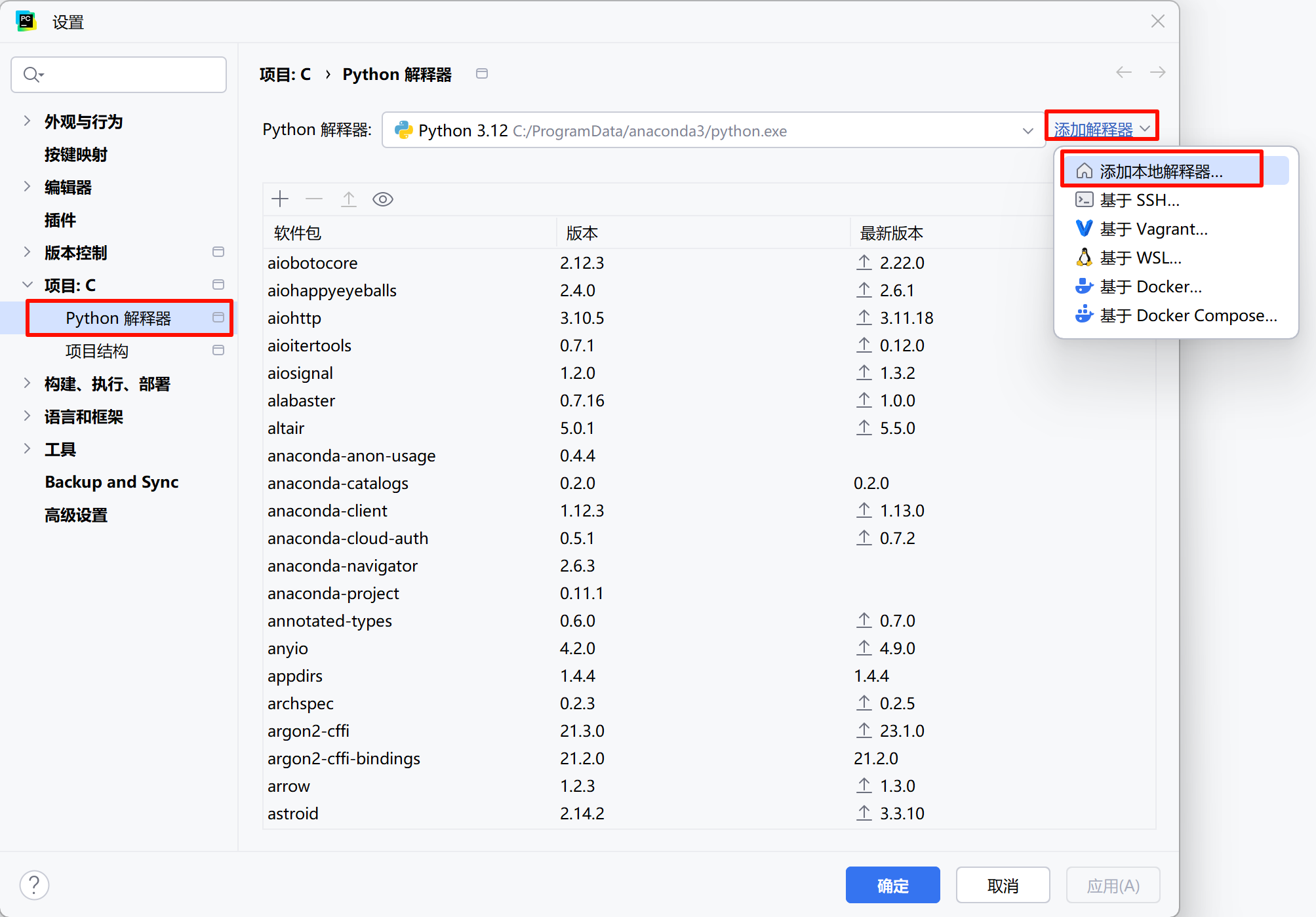Viewport: 1316px width, 917px height.
Task: Select the WSL-based interpreter option
Action: (x=1140, y=258)
